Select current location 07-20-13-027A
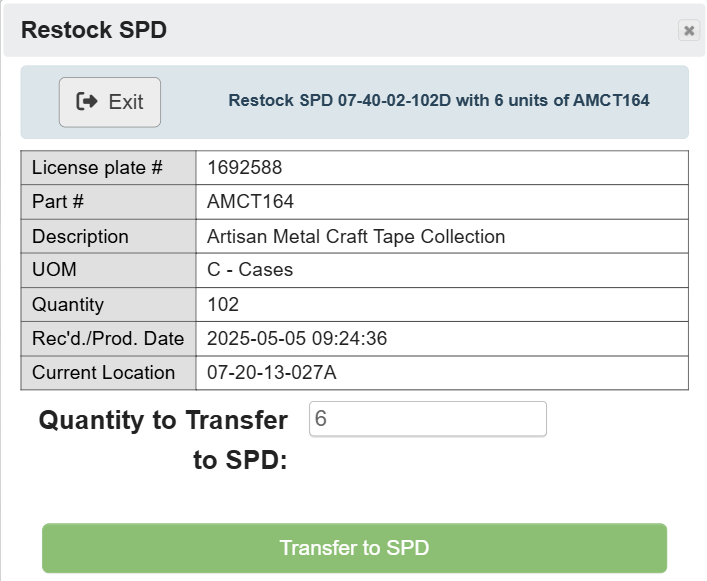The width and height of the screenshot is (707, 581). 271,373
